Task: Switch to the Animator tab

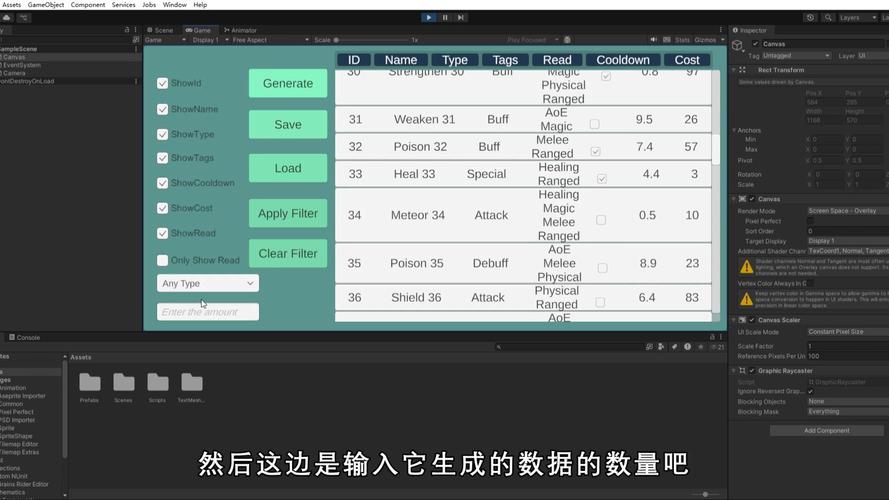Action: pos(240,30)
